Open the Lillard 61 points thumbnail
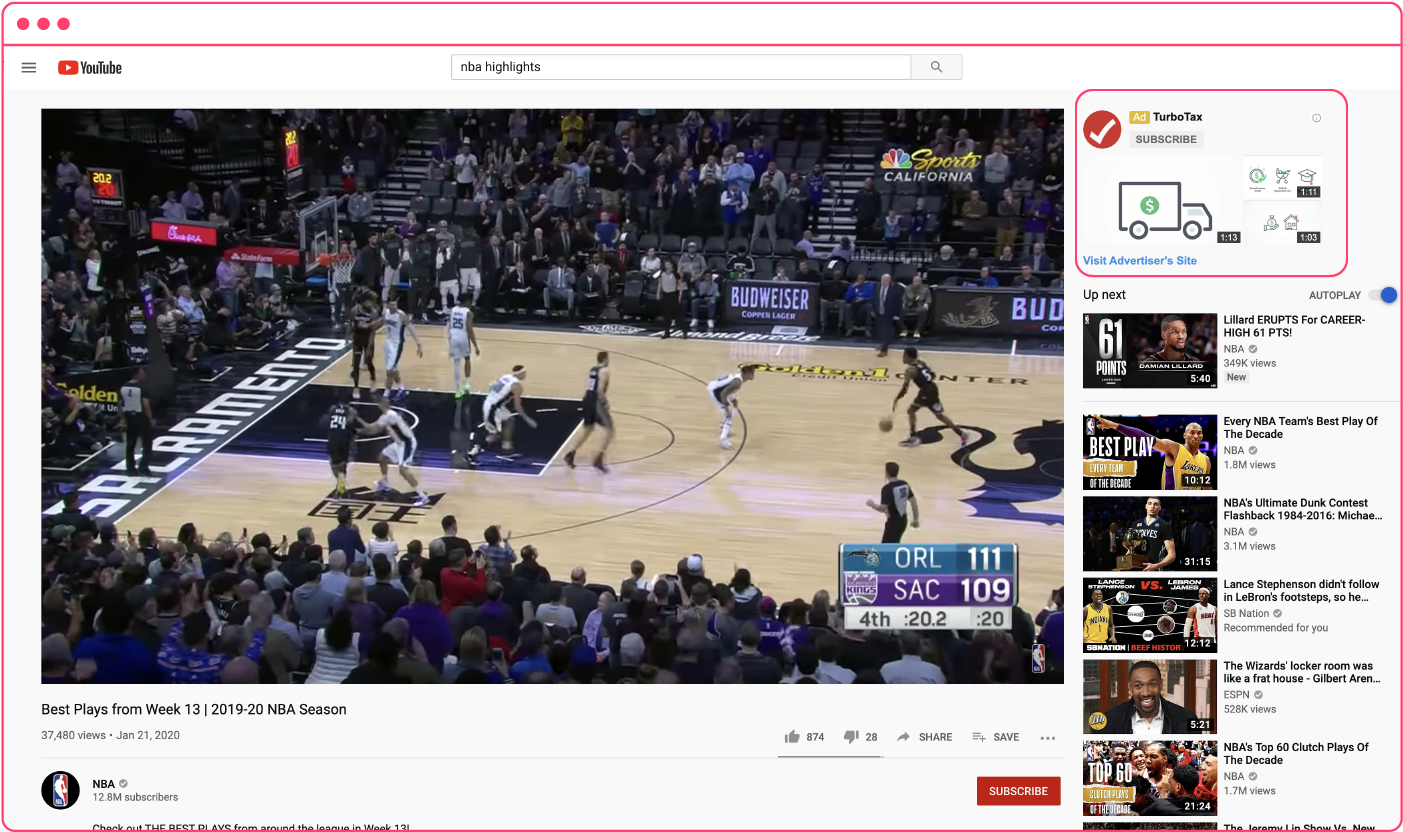Image resolution: width=1403 pixels, height=832 pixels. 1150,351
